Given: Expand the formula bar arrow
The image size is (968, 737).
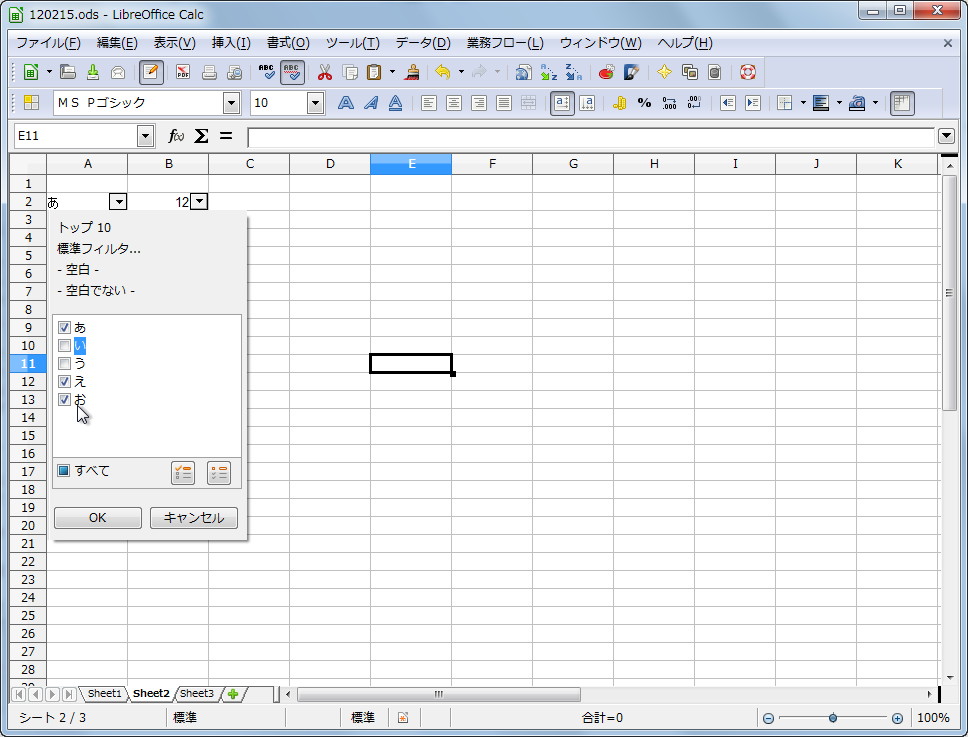Looking at the screenshot, I should [x=946, y=136].
